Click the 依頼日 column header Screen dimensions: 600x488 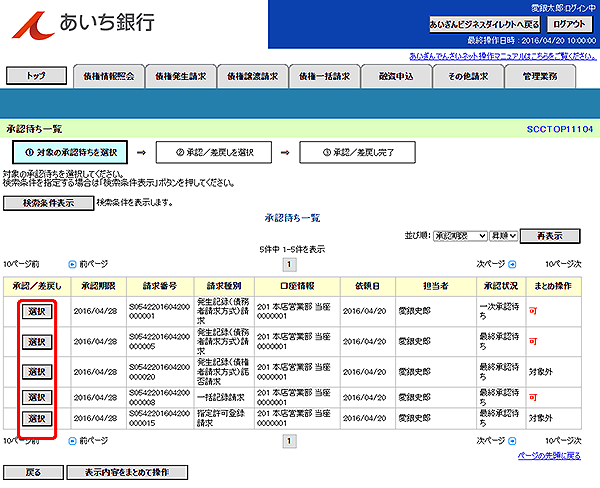[x=368, y=286]
